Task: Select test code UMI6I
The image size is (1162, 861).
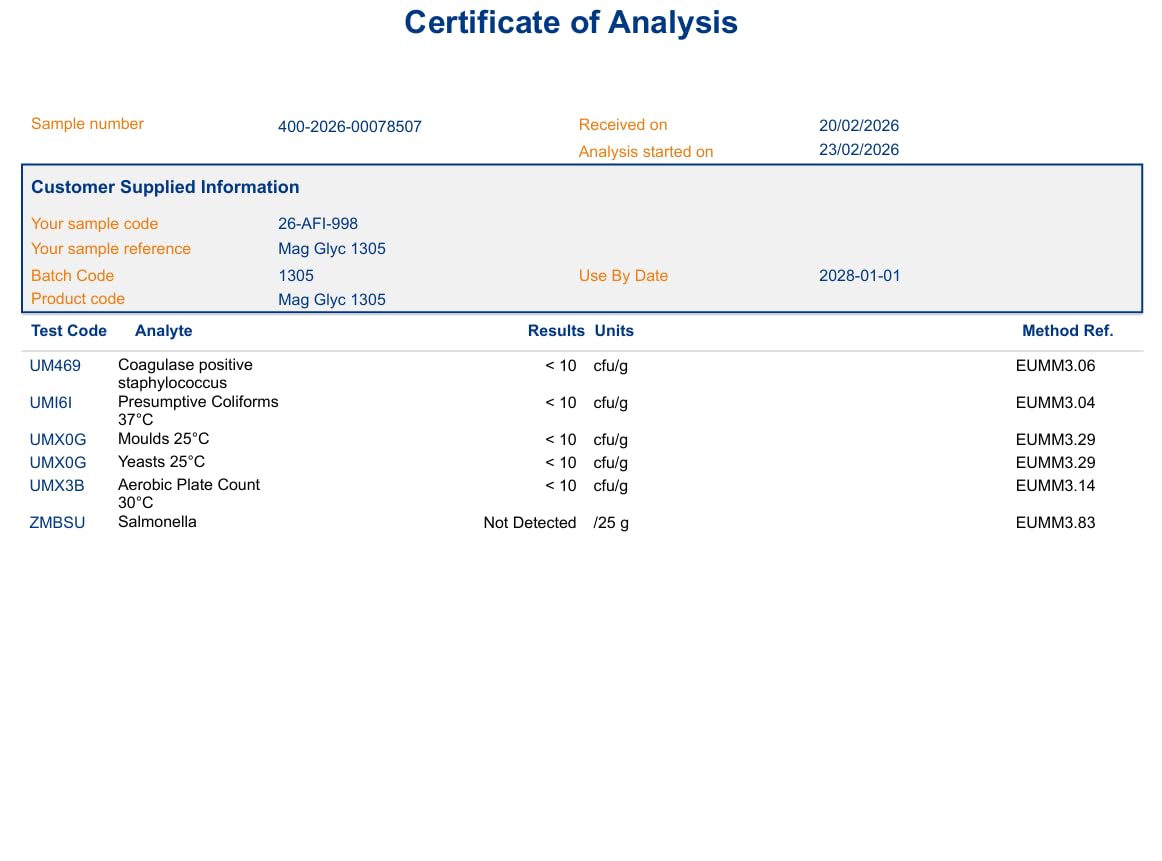Action: (50, 402)
